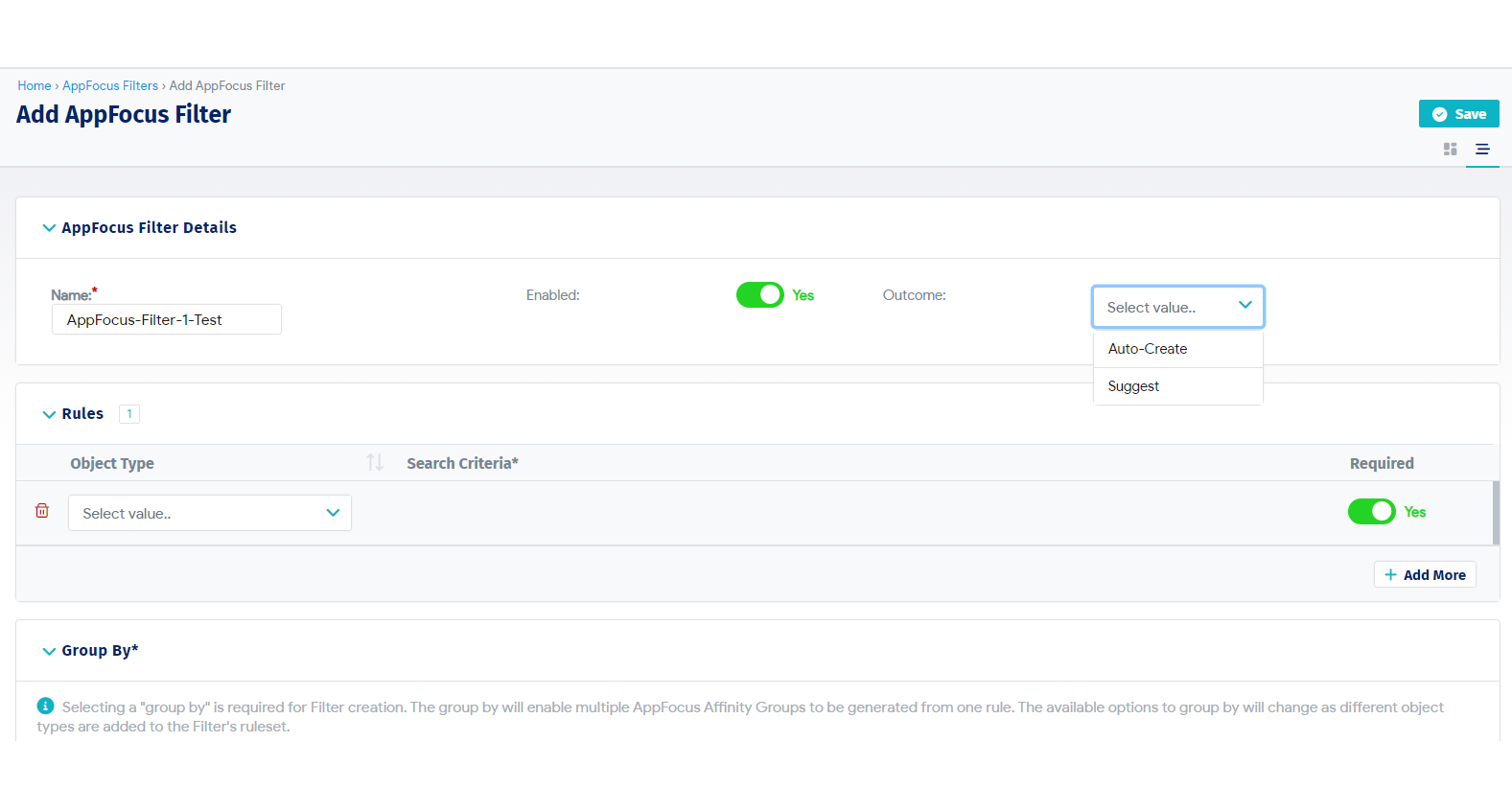Save the AppFocus filter
Viewport: 1512px width, 811px height.
click(1458, 114)
